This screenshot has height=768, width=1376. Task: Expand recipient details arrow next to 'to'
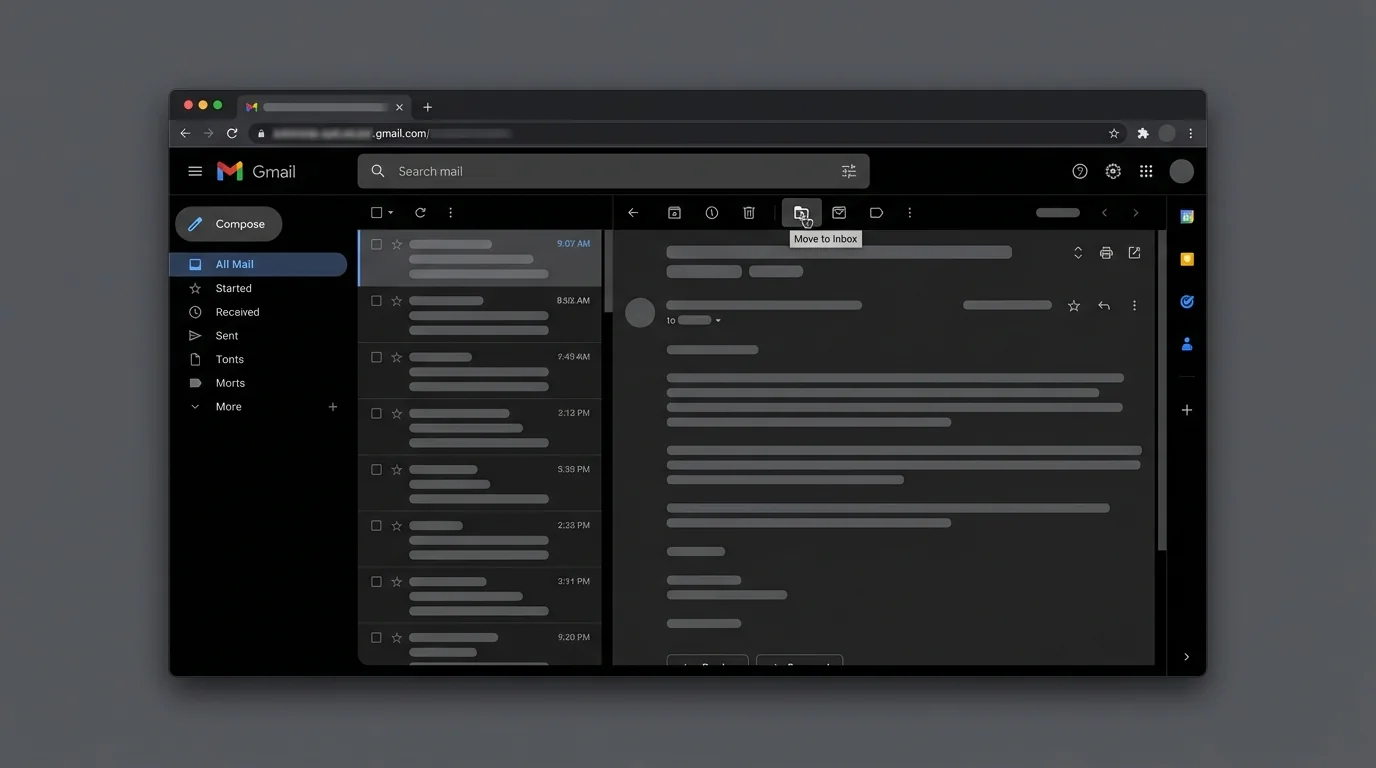[718, 321]
